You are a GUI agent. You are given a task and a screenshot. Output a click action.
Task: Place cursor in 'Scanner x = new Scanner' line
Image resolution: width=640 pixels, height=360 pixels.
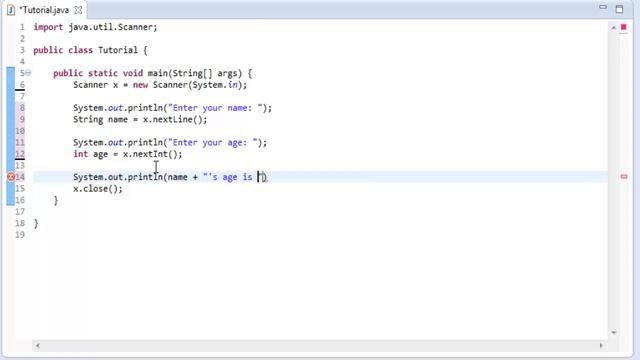click(160, 85)
